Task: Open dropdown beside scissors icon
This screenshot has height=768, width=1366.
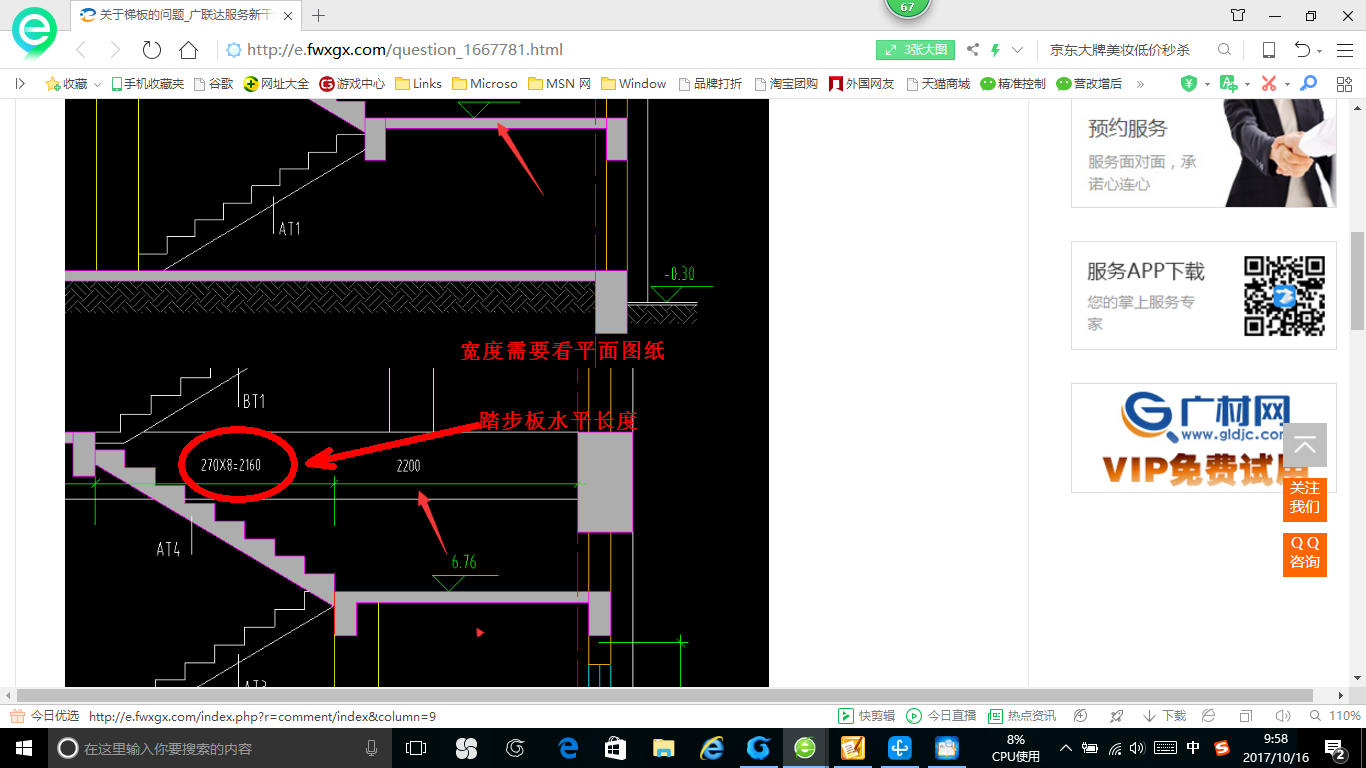Action: [1287, 85]
